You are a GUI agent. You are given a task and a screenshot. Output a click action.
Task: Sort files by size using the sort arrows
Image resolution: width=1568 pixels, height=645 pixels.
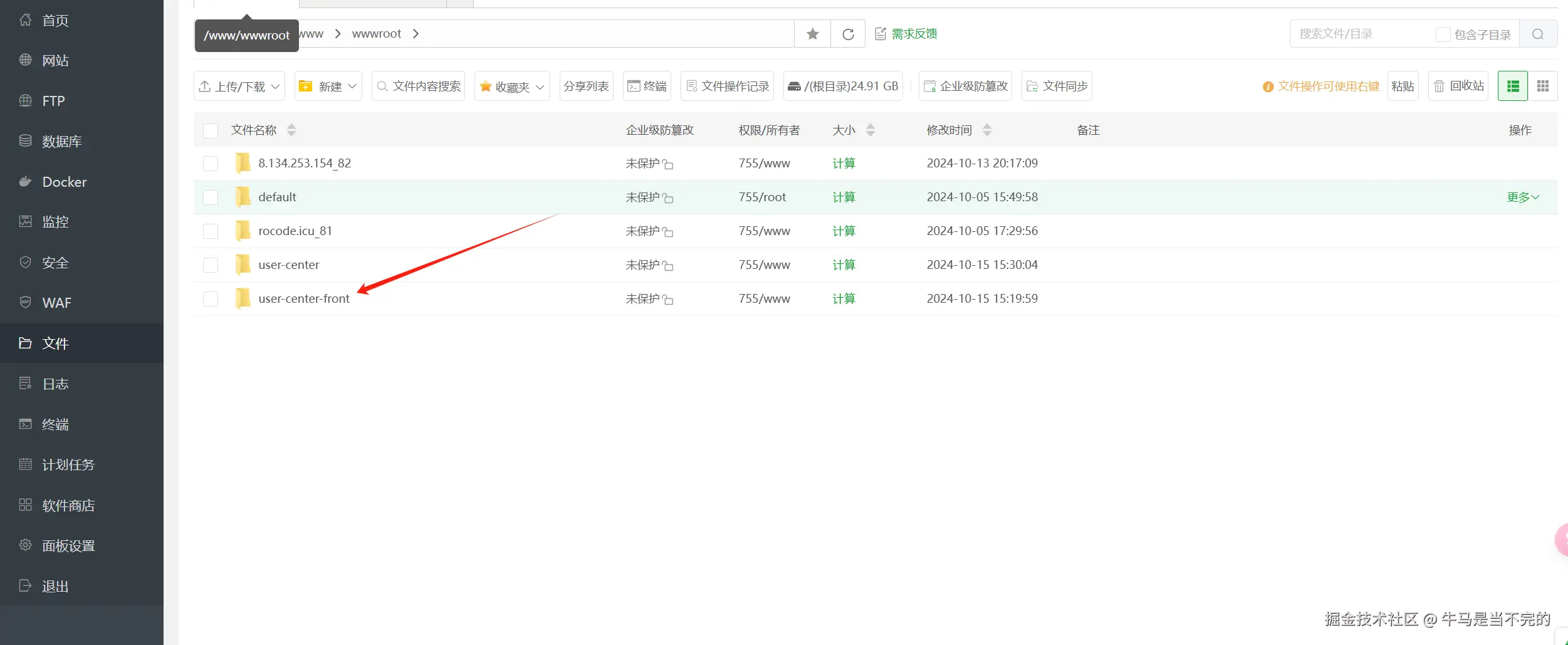tap(870, 130)
